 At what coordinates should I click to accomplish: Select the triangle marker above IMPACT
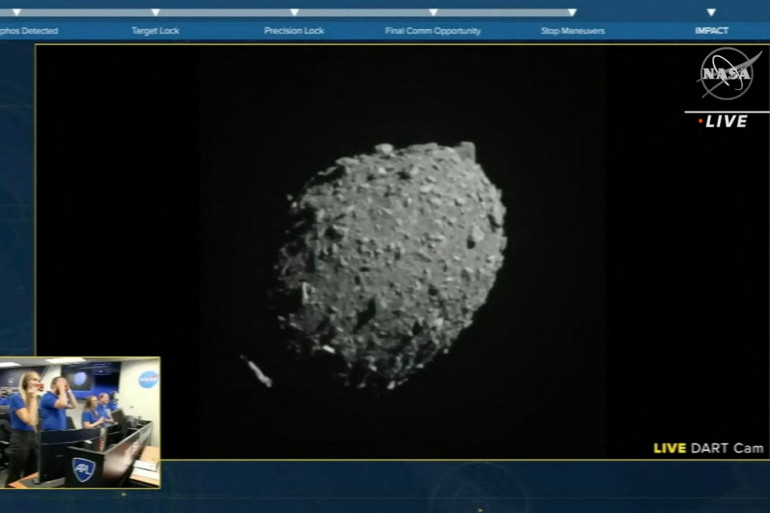[x=711, y=12]
